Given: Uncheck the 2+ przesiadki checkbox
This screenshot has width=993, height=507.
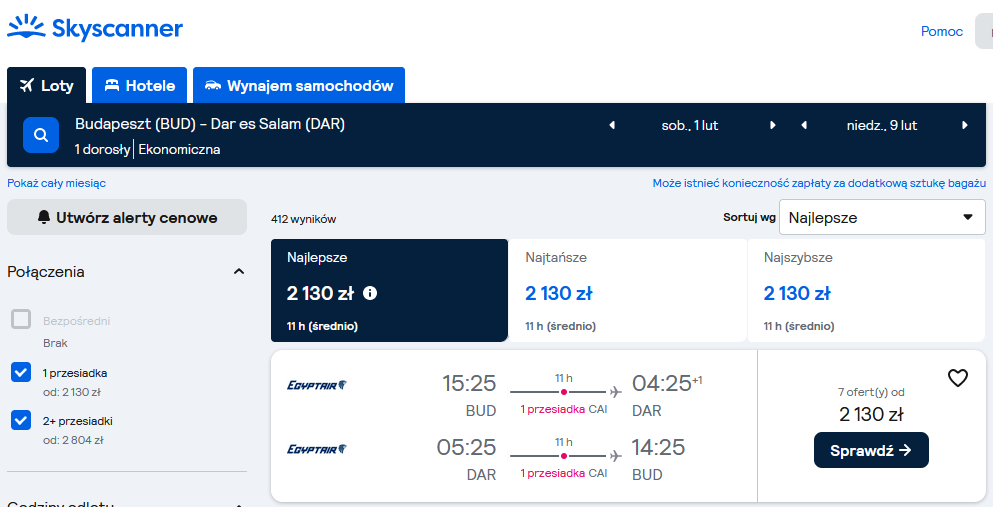Looking at the screenshot, I should [21, 420].
